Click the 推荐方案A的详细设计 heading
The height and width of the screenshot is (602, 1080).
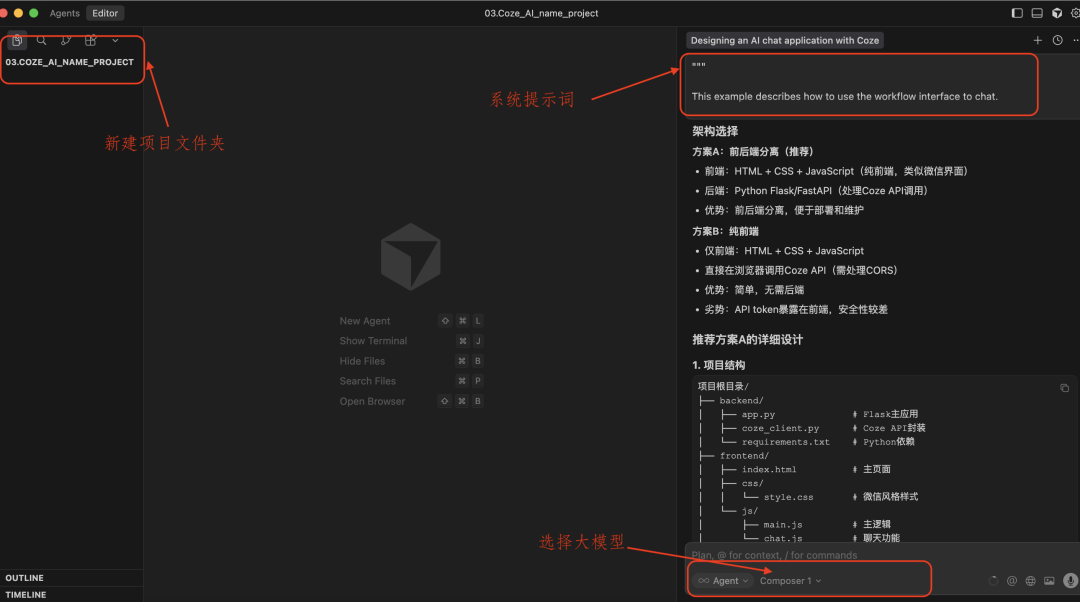click(x=747, y=340)
